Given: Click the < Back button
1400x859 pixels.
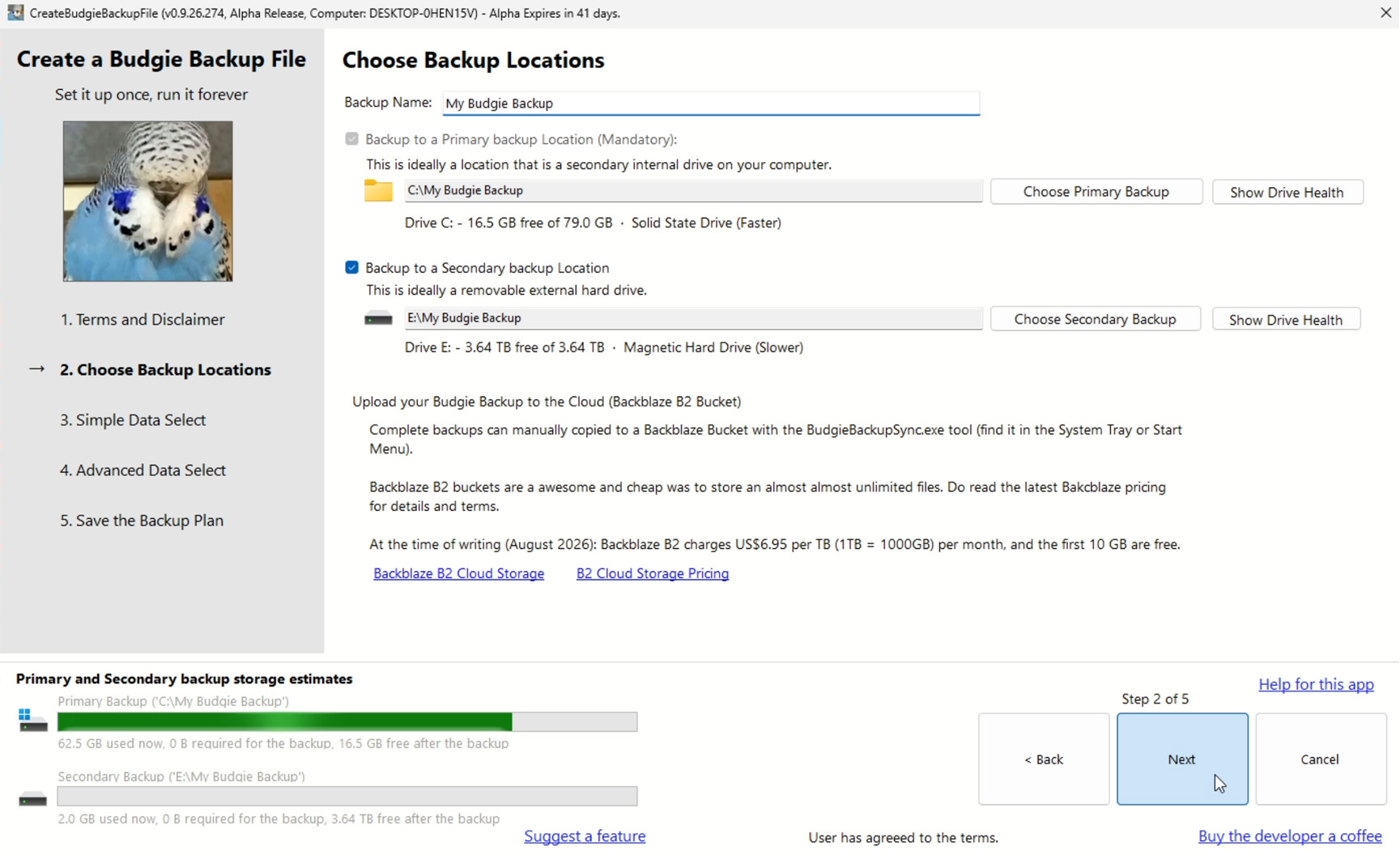Looking at the screenshot, I should pos(1043,759).
